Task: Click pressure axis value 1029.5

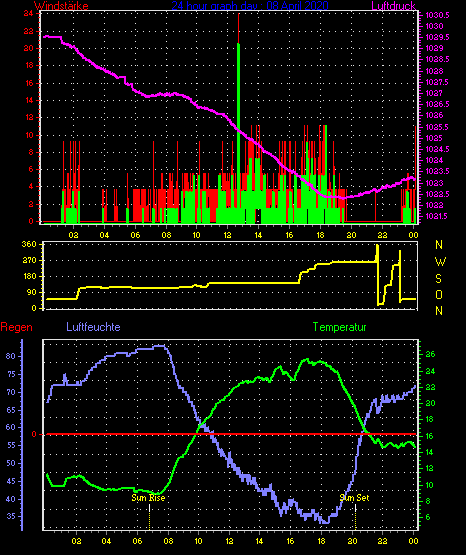Action: tap(437, 37)
